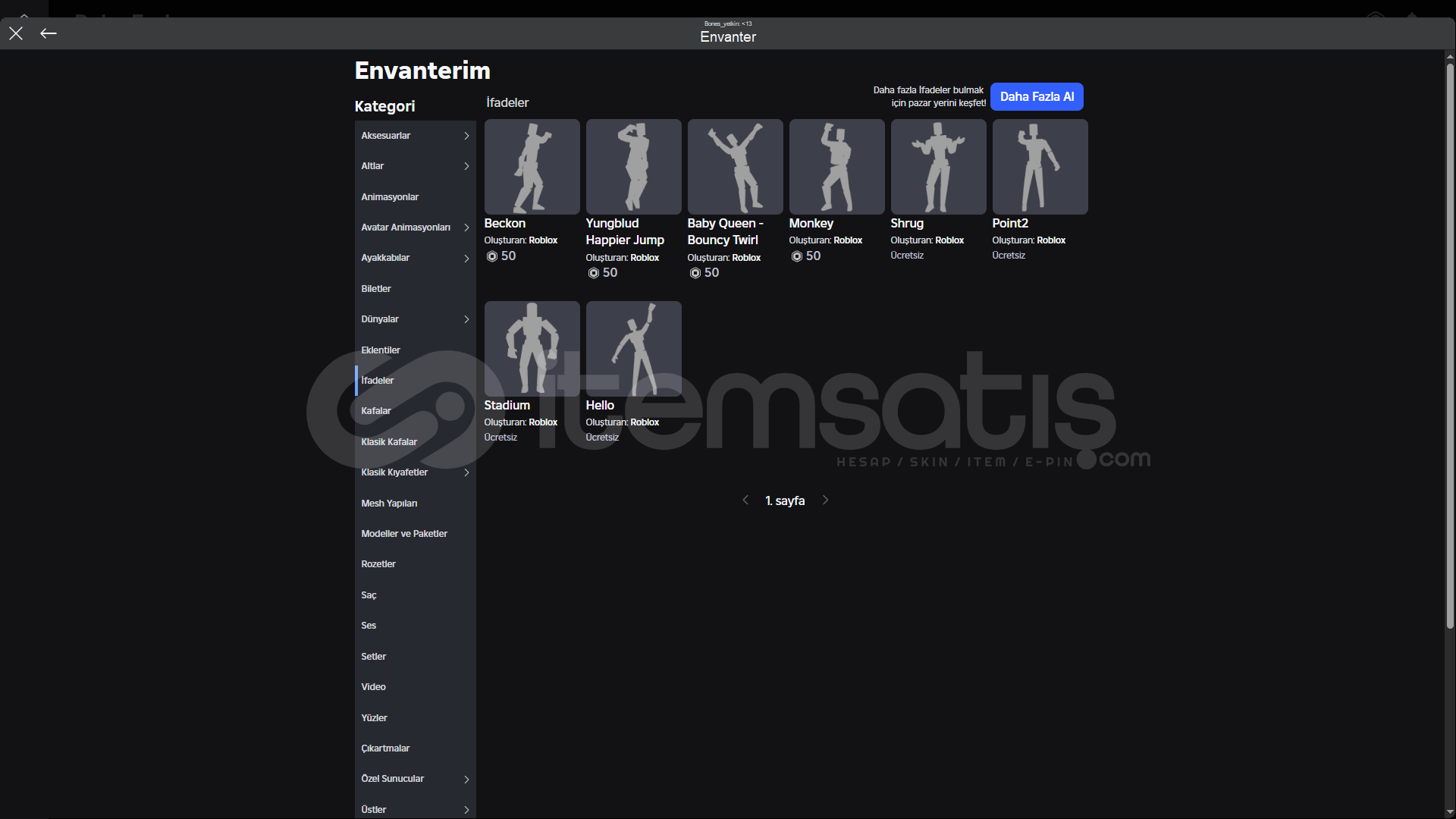The height and width of the screenshot is (819, 1456).
Task: Expand the Avatar Animasyonları chevron
Action: (x=466, y=227)
